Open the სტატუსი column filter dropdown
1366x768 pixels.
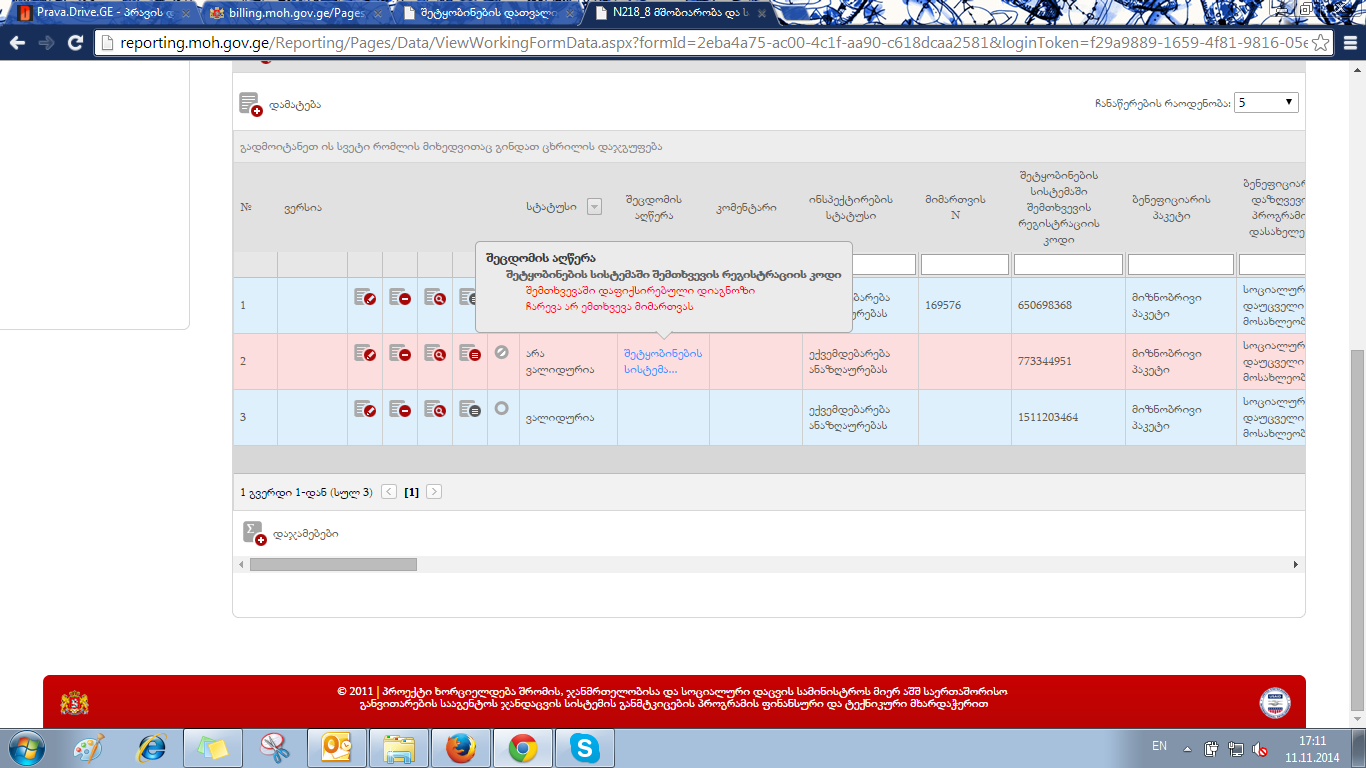pos(594,207)
